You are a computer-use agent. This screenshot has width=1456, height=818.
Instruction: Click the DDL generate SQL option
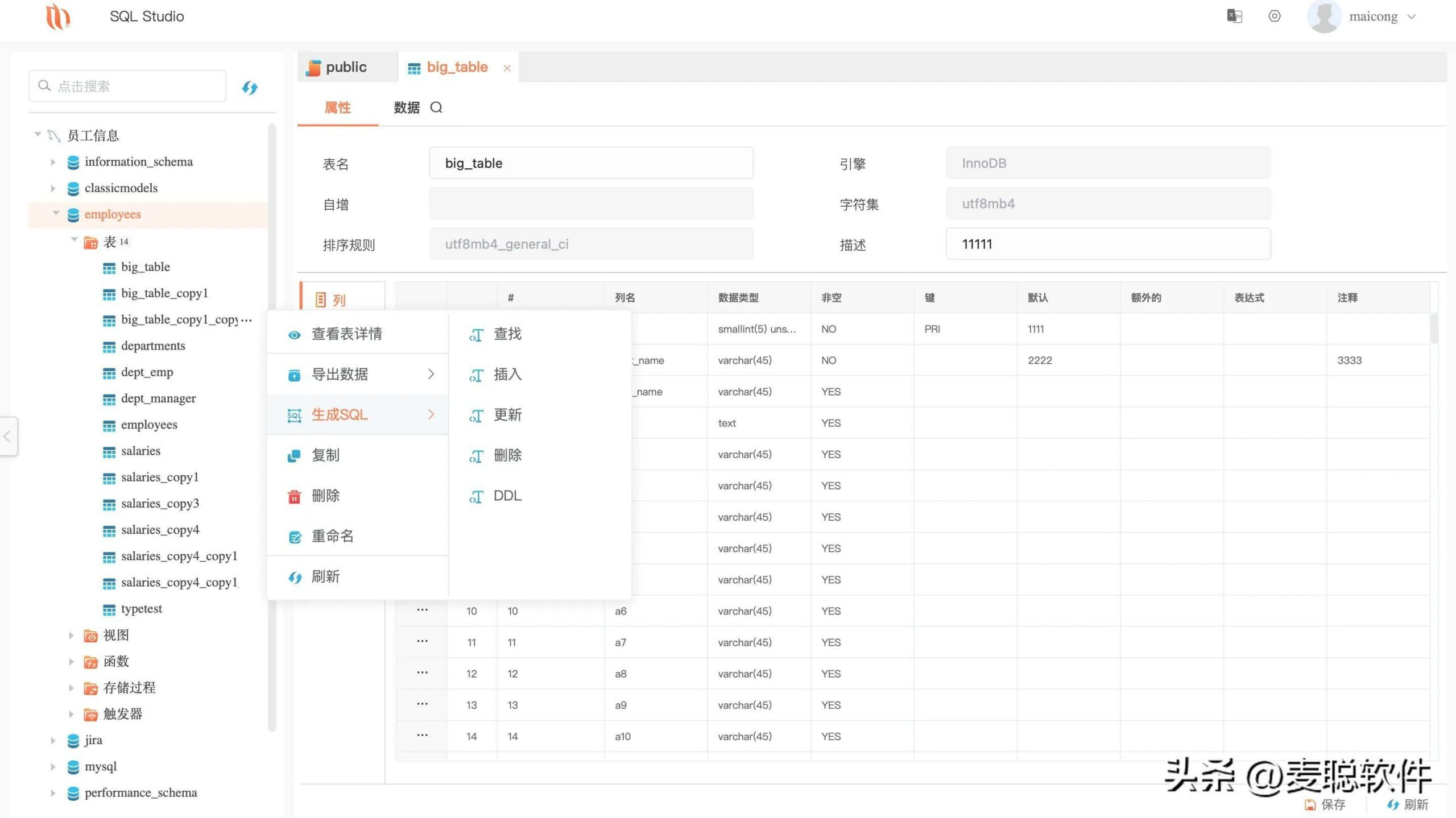click(x=507, y=496)
